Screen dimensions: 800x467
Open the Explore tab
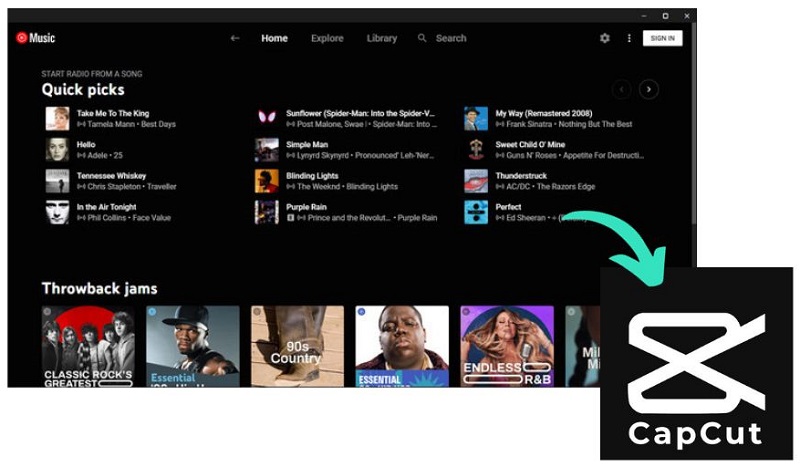pyautogui.click(x=327, y=38)
